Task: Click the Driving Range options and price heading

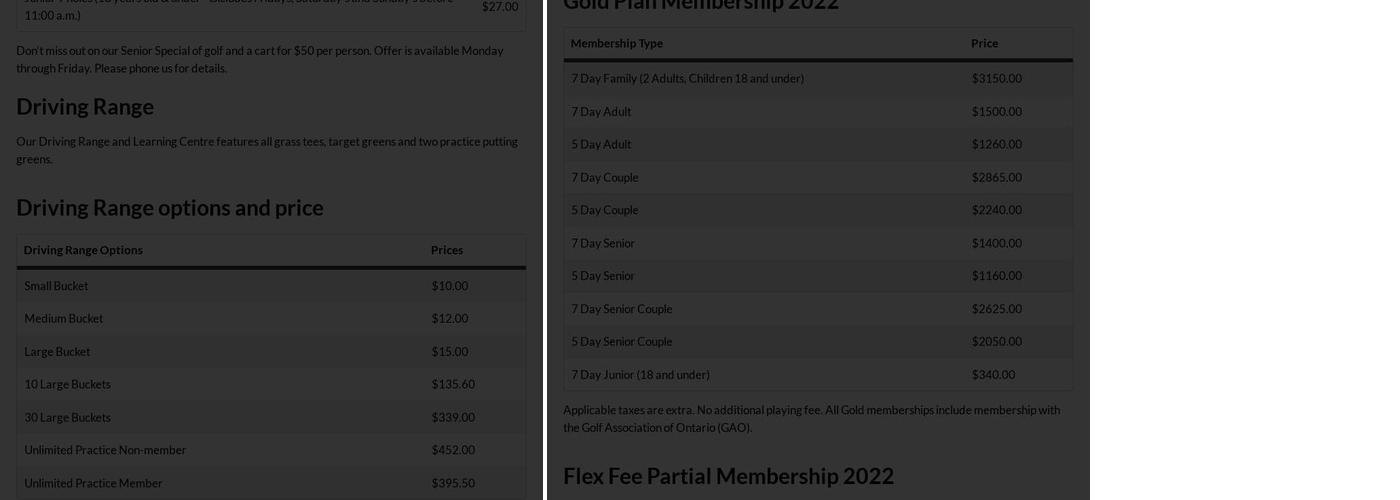Action: click(169, 207)
